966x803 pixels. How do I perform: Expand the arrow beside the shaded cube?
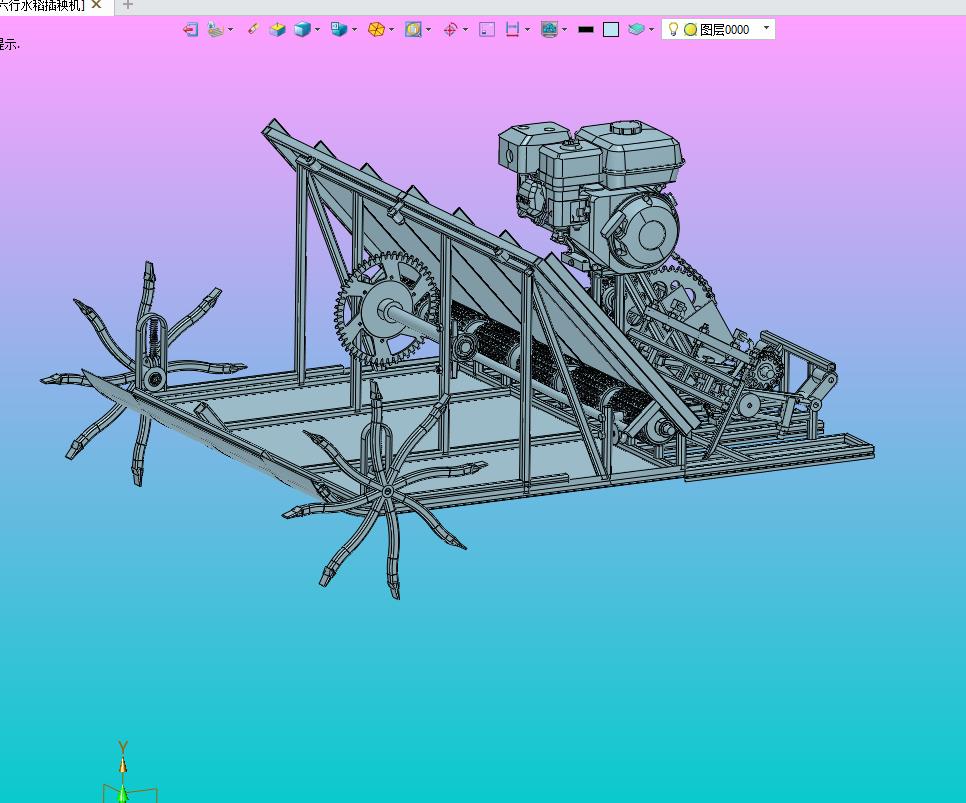click(x=318, y=30)
